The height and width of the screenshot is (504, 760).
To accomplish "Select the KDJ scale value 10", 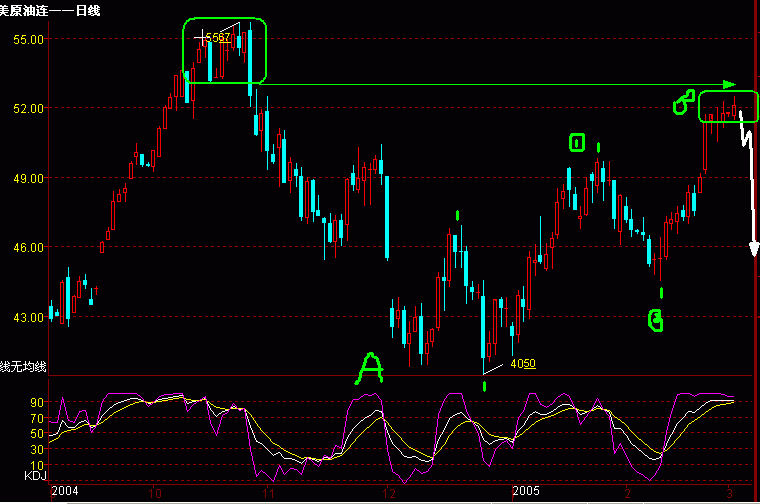I will pos(37,465).
